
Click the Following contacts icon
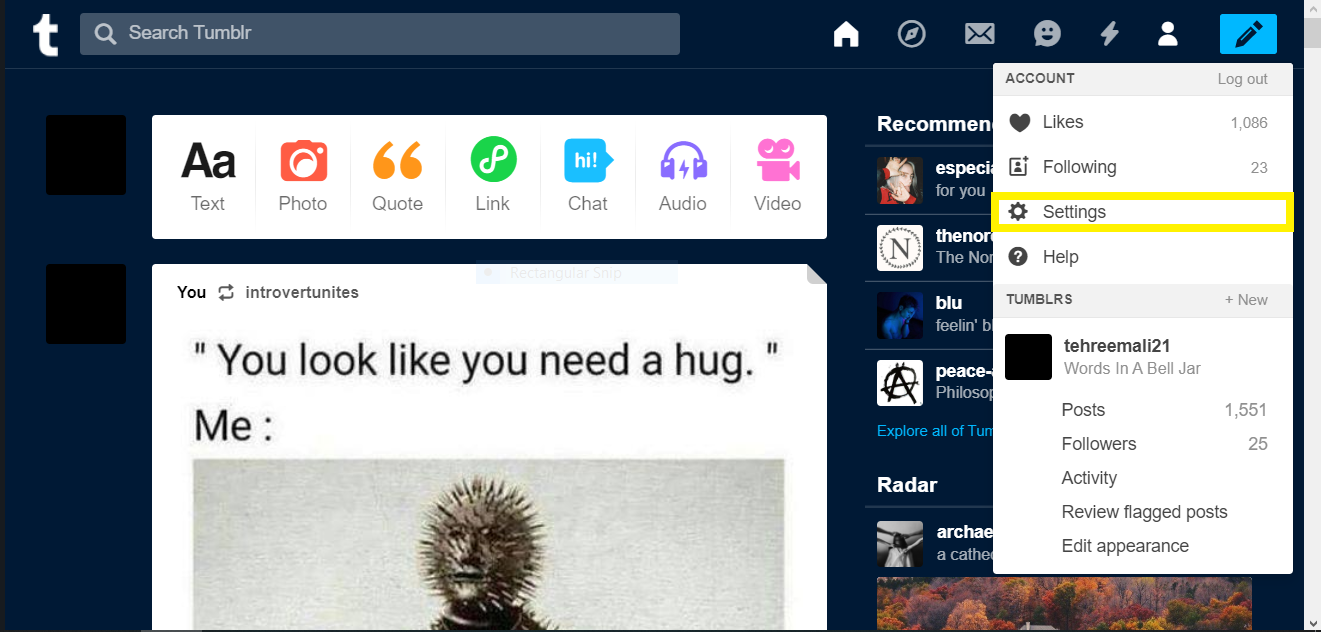1018,167
